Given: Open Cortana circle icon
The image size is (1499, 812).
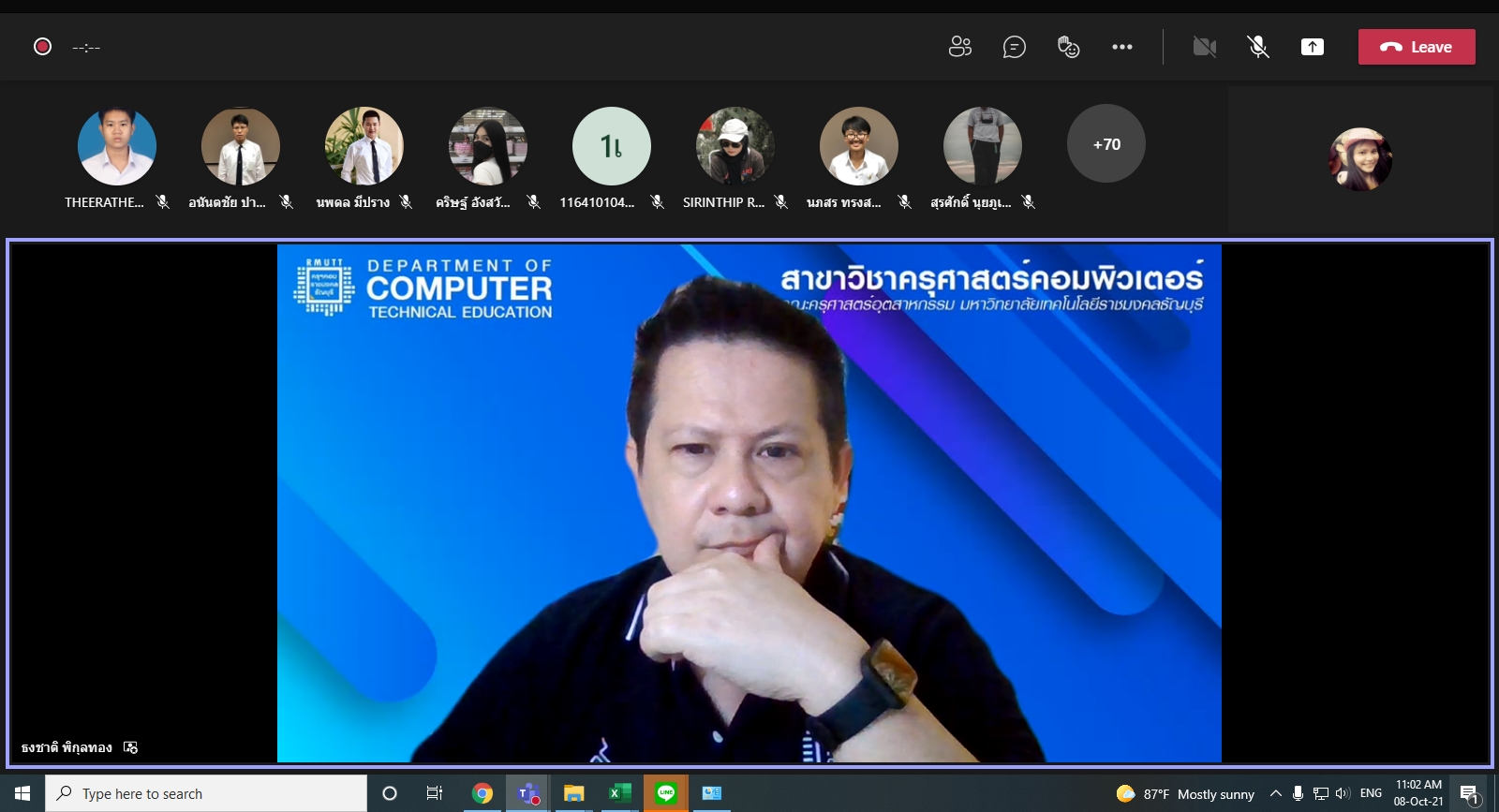Looking at the screenshot, I should tap(390, 793).
